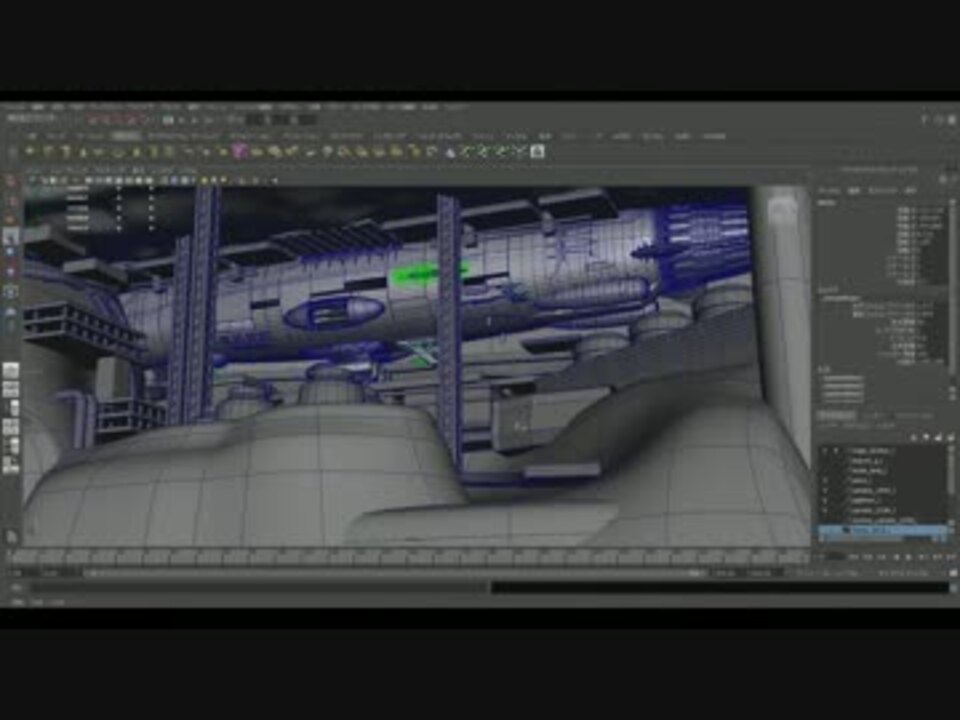Switch to the single-pane layout button in the left sidebar
This screenshot has height=720, width=960.
tap(10, 369)
